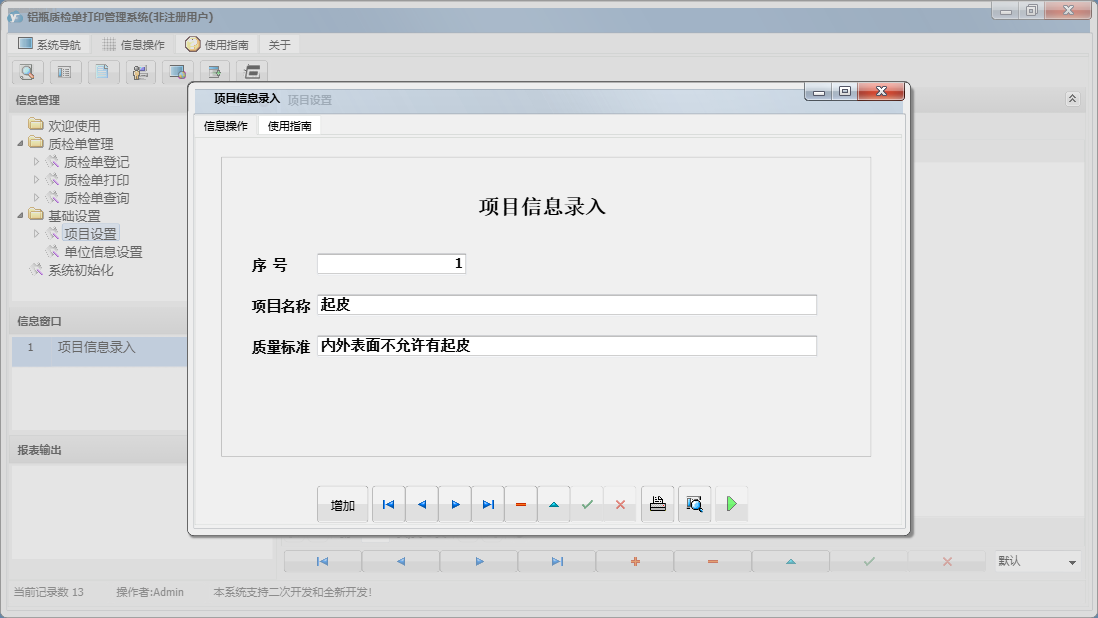Delete the record using the red minus icon
The width and height of the screenshot is (1098, 618).
[520, 504]
